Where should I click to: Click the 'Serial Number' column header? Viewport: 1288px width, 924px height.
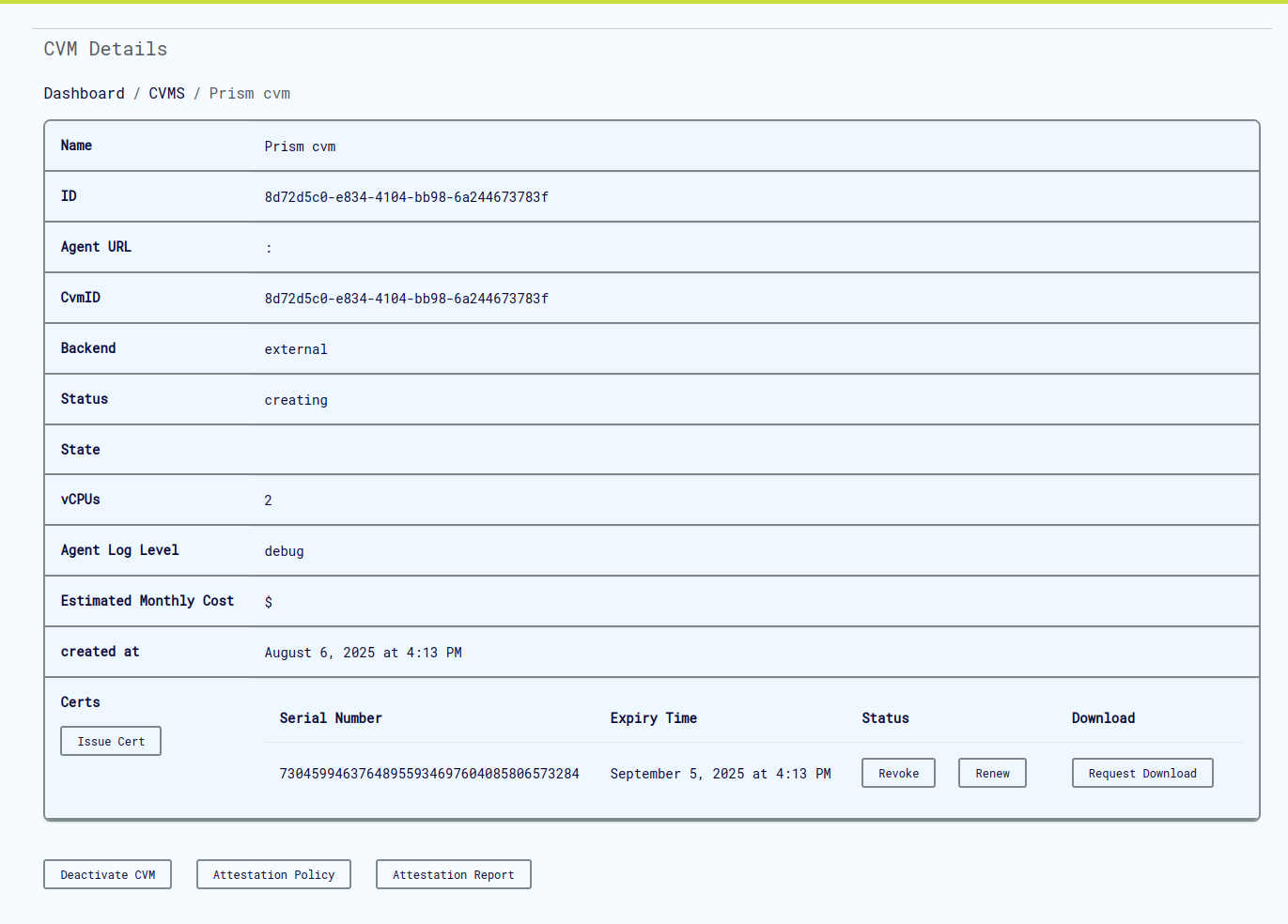pos(331,718)
